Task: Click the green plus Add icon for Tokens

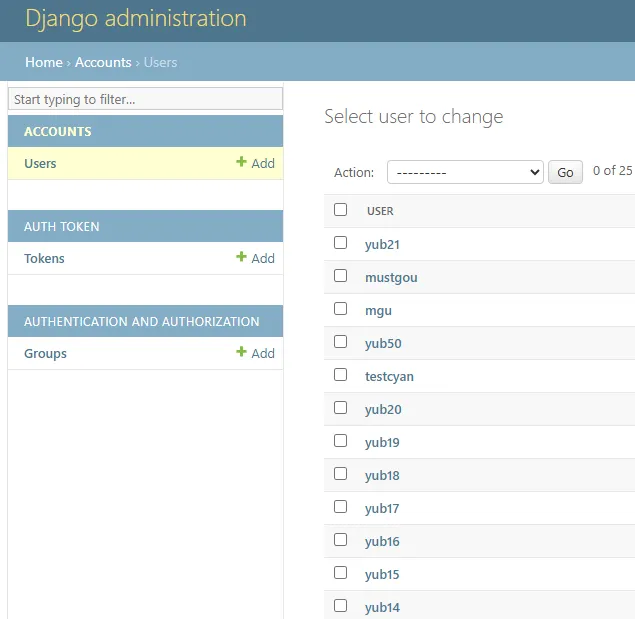Action: point(241,258)
